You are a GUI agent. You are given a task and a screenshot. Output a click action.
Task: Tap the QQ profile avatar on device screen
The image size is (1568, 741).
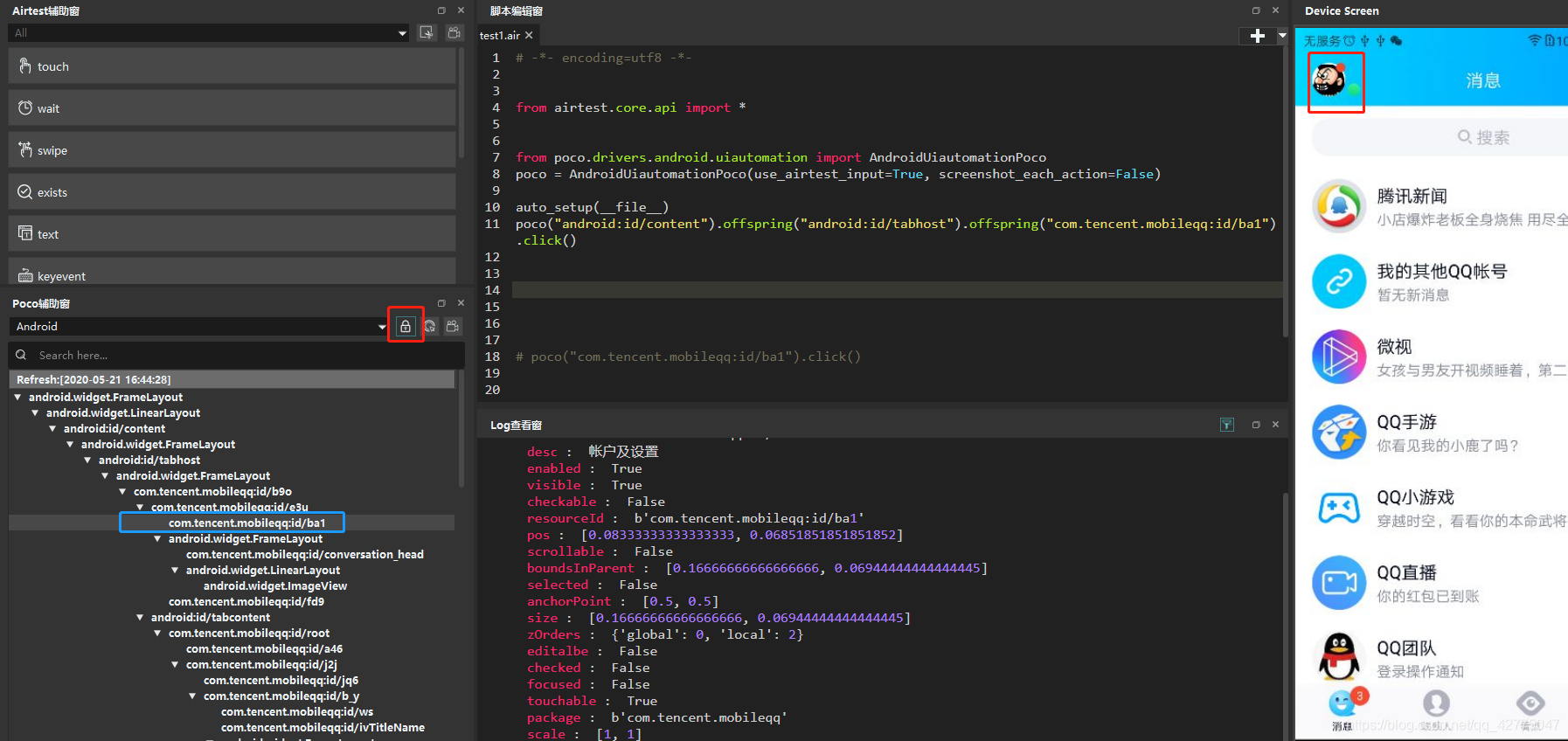tap(1329, 80)
